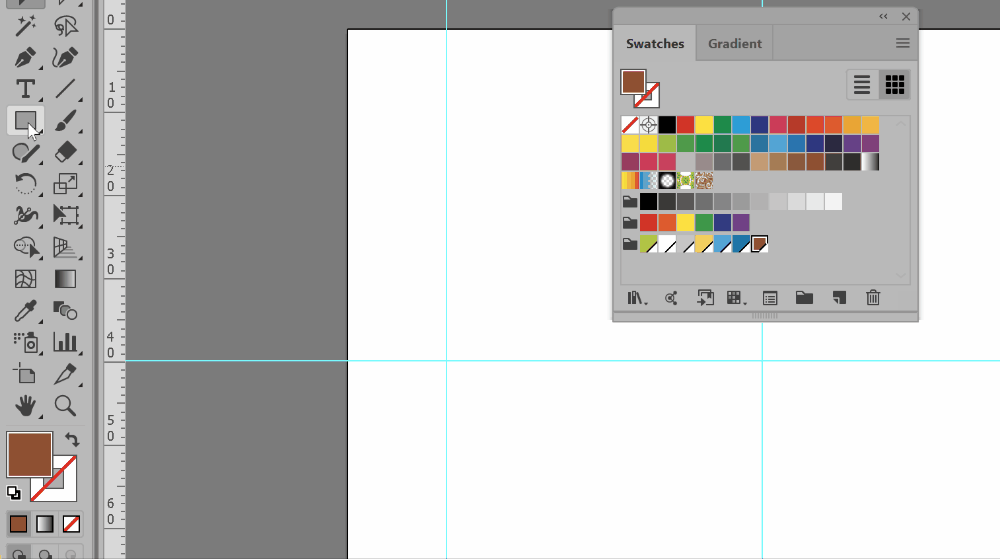This screenshot has width=1000, height=559.
Task: Set paint mode to Gradient
Action: tap(45, 524)
